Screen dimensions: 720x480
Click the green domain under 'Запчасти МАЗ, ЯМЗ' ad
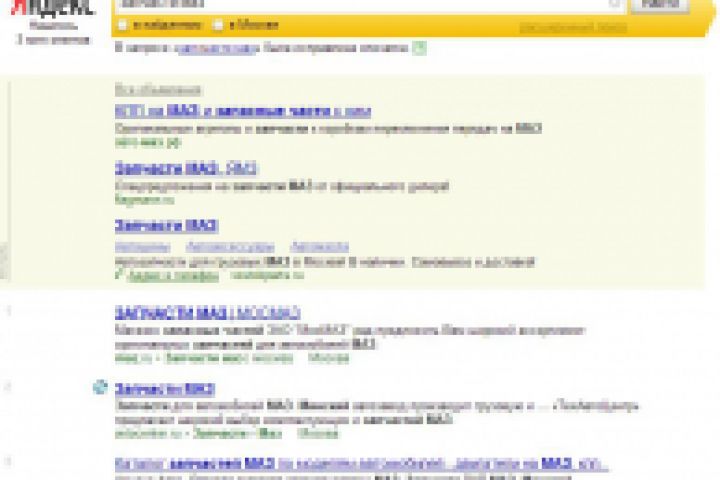point(144,200)
